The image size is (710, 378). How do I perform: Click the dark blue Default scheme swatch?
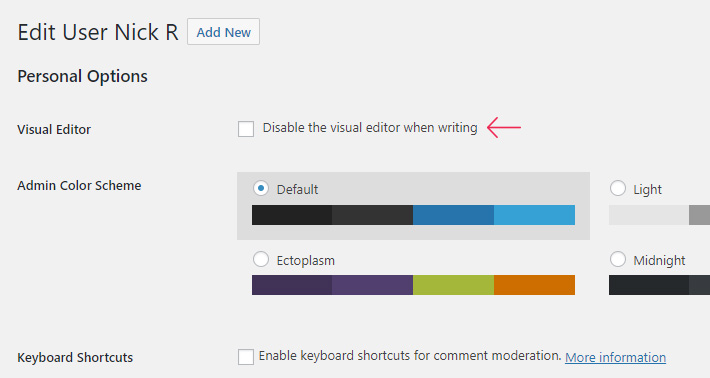pyautogui.click(x=453, y=215)
